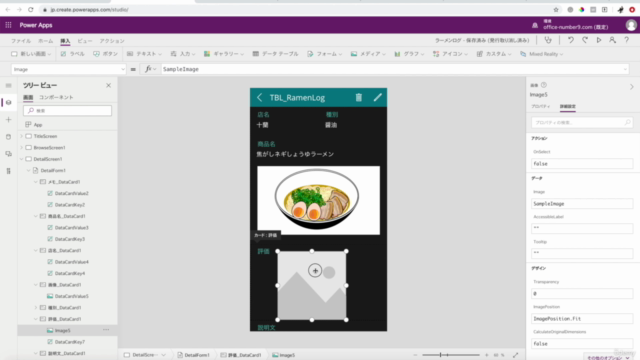Open the ファイル menu
This screenshot has width=640, height=360.
tap(21, 41)
